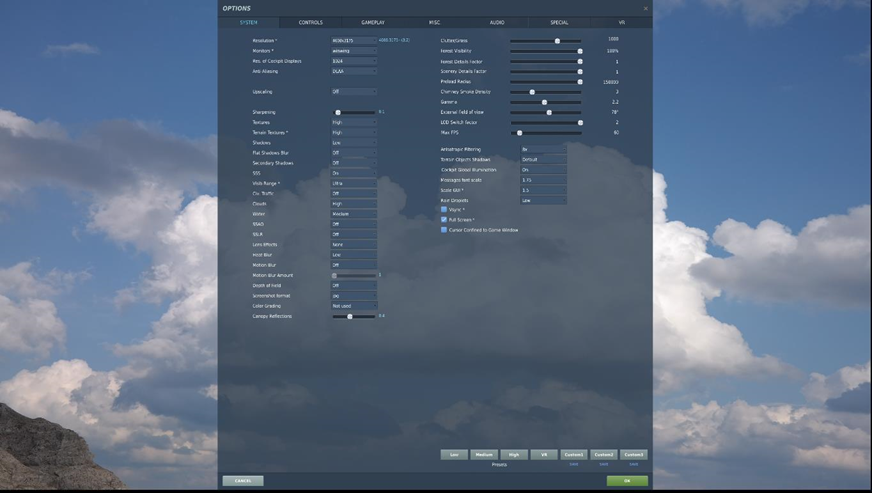This screenshot has height=493, width=872.
Task: Open the Monitors dropdown
Action: [354, 51]
